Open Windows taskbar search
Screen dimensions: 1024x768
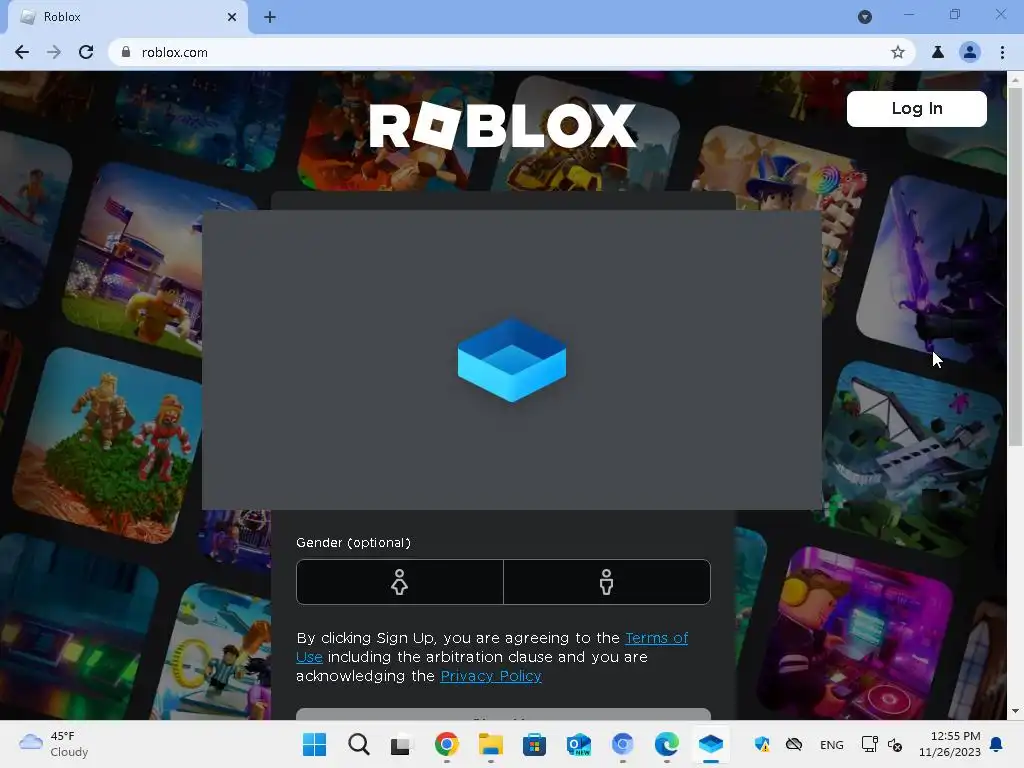359,744
